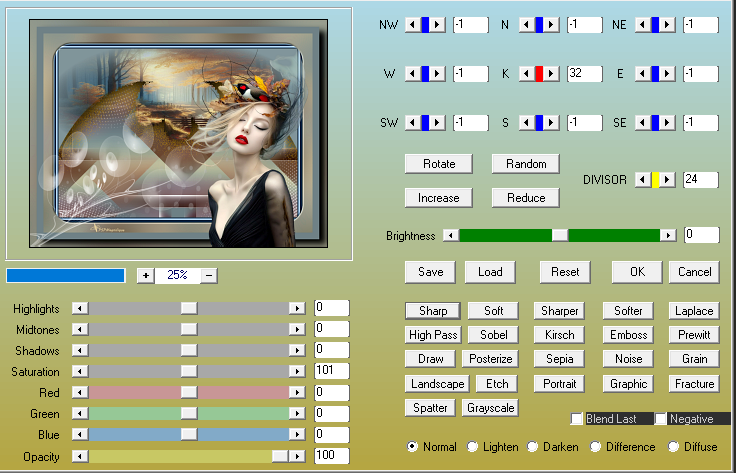Viewport: 736px width, 473px height.
Task: Apply the Laplace preset
Action: click(694, 311)
